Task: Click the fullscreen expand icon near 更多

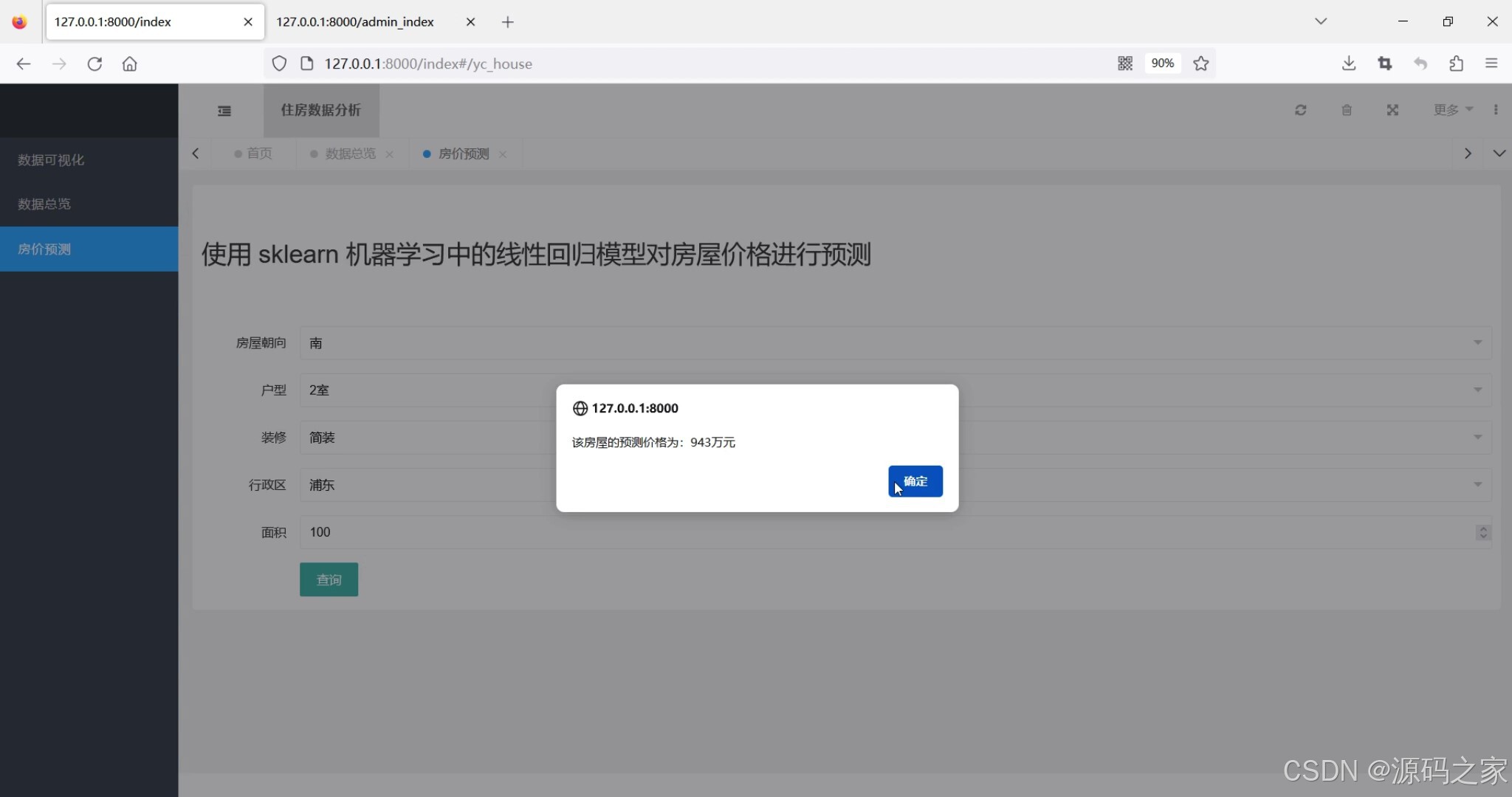Action: coord(1392,110)
